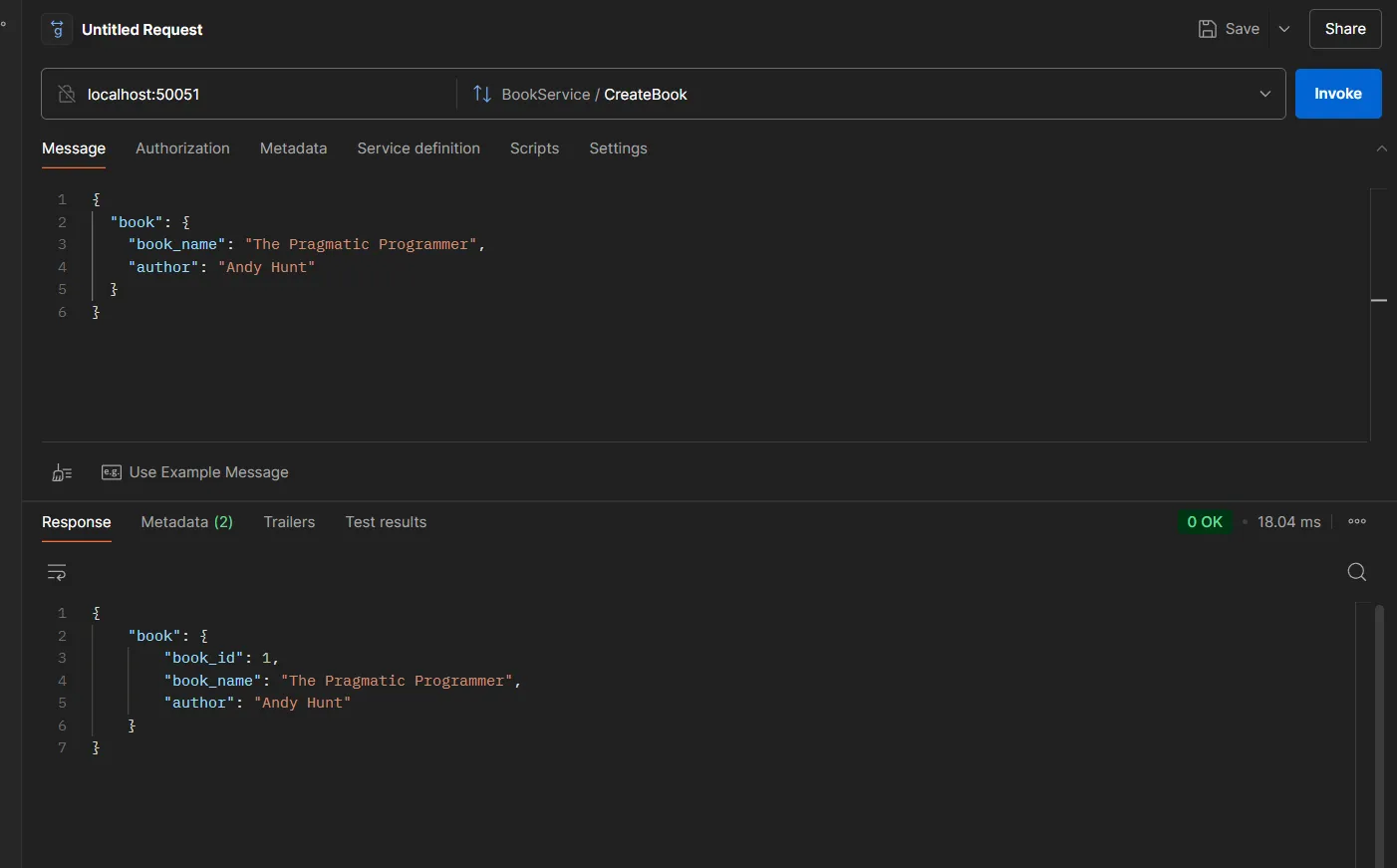The image size is (1397, 868).
Task: Click the gRPC service logo icon
Action: 57,29
